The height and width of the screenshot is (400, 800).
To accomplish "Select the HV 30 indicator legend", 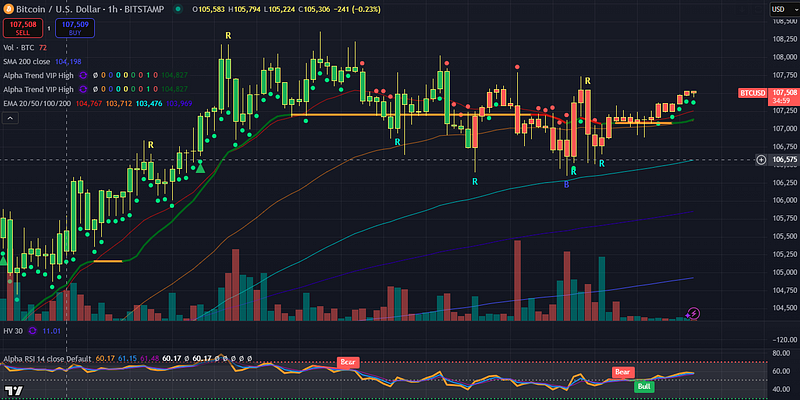I will coord(13,331).
